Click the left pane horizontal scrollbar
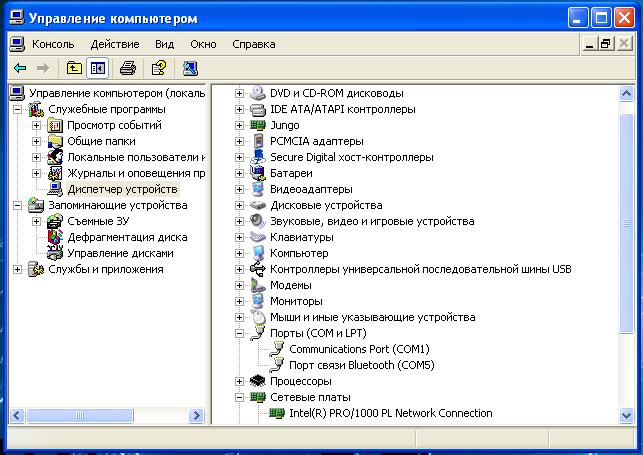643x455 pixels. (x=100, y=415)
